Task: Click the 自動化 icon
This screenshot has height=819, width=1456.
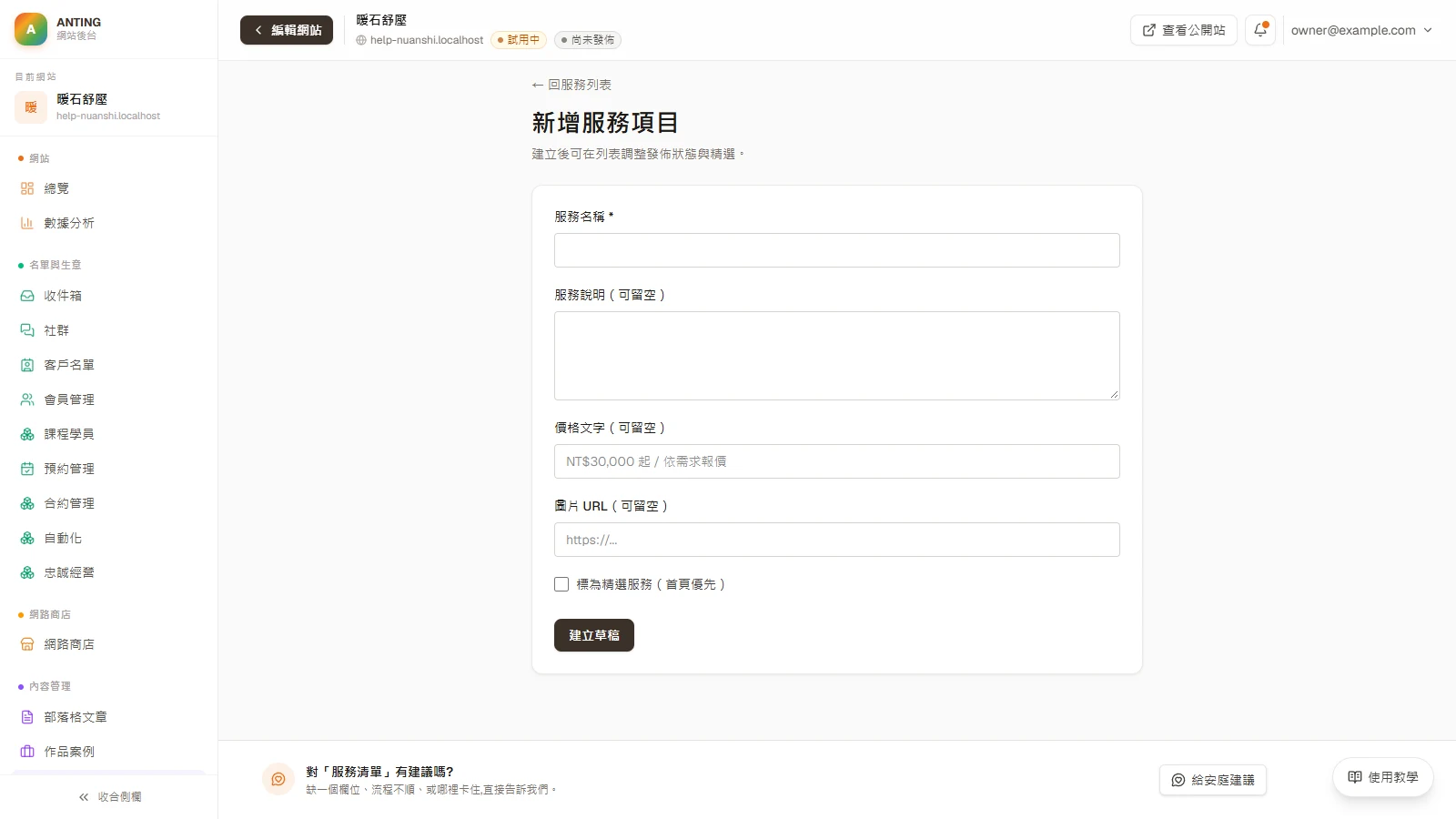Action: (27, 539)
